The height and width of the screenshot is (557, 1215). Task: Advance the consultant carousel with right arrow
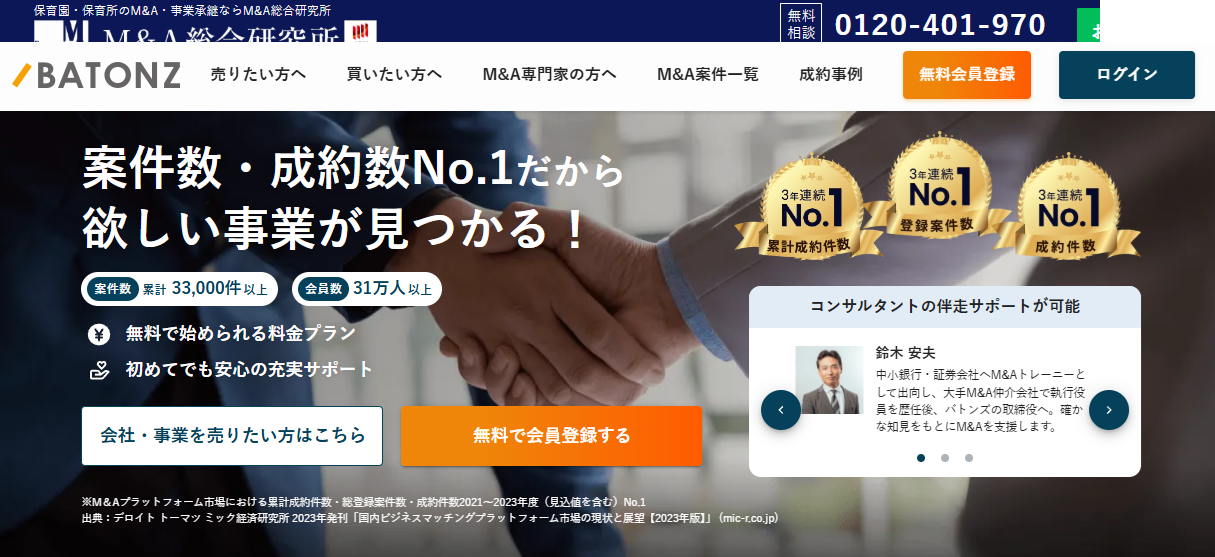pyautogui.click(x=1109, y=410)
